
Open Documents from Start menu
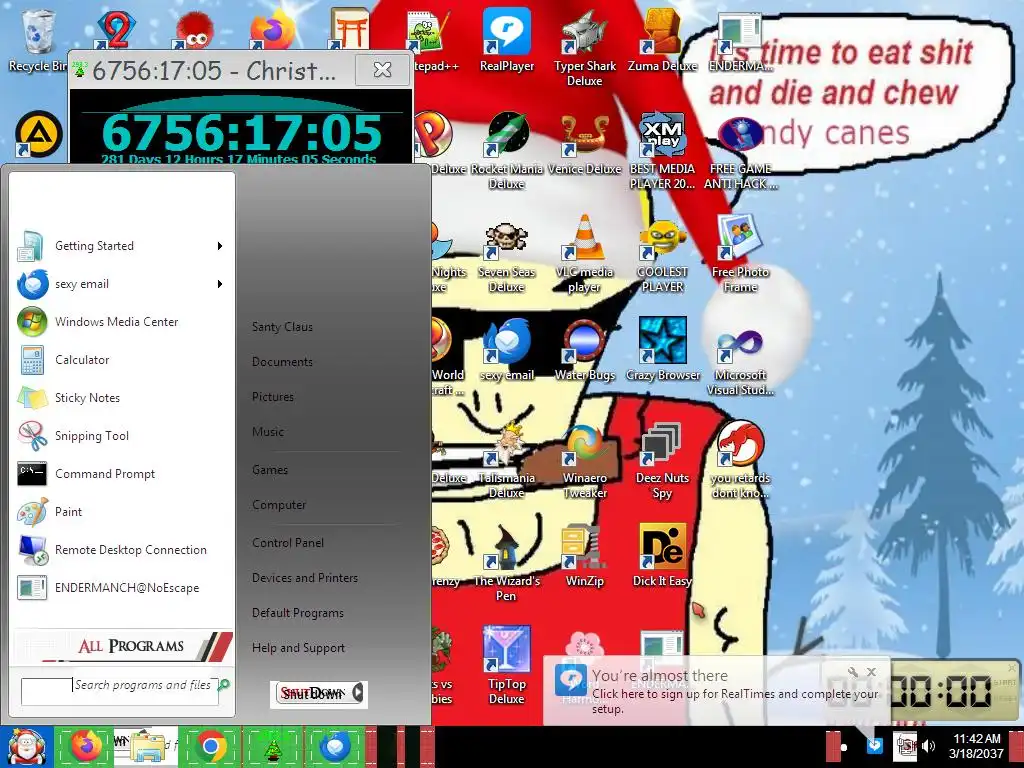282,362
